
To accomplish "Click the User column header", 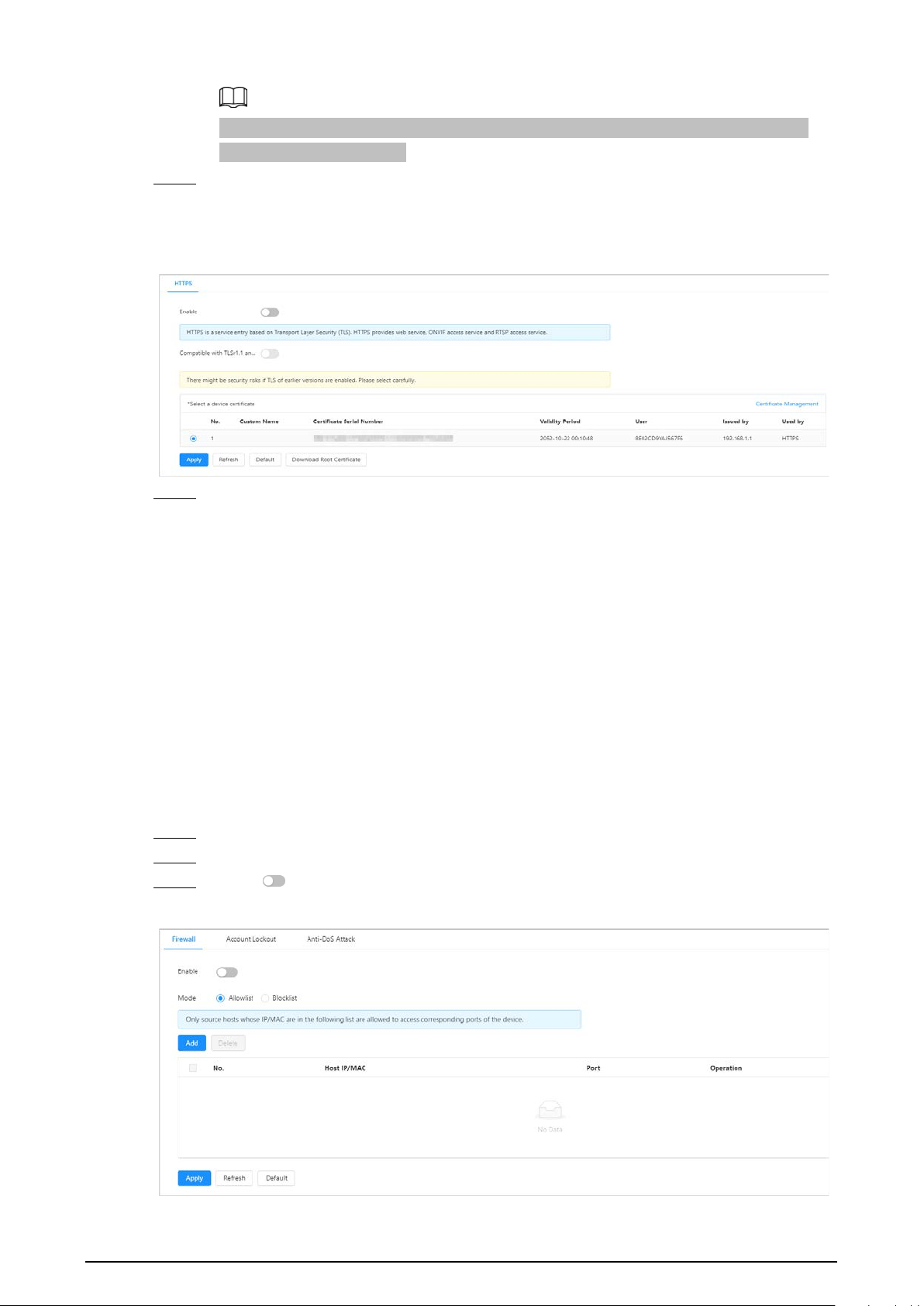I will point(641,422).
